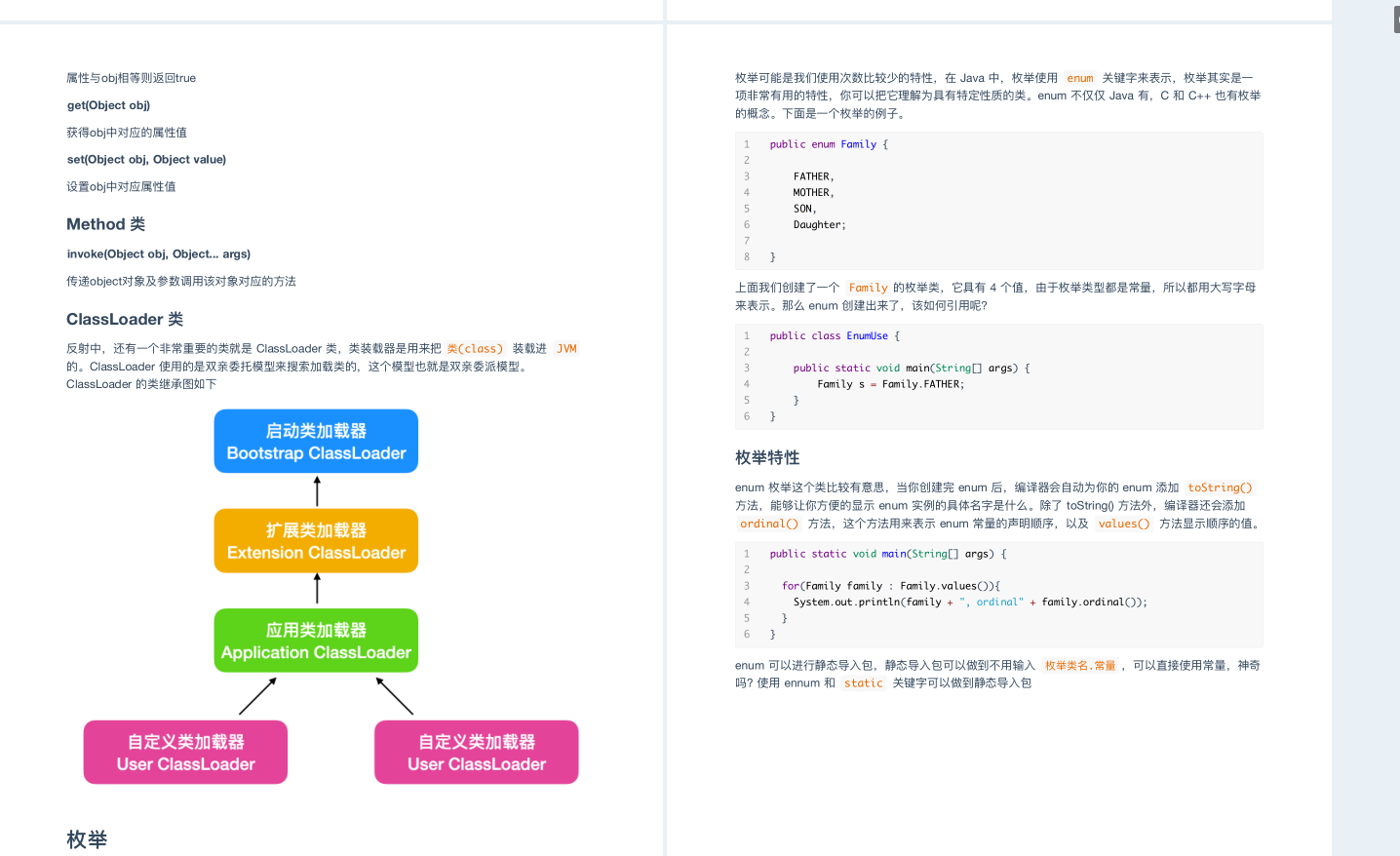Click code line 'for(Family family : Family.values()){'
Image resolution: width=1400 pixels, height=856 pixels.
coord(890,586)
